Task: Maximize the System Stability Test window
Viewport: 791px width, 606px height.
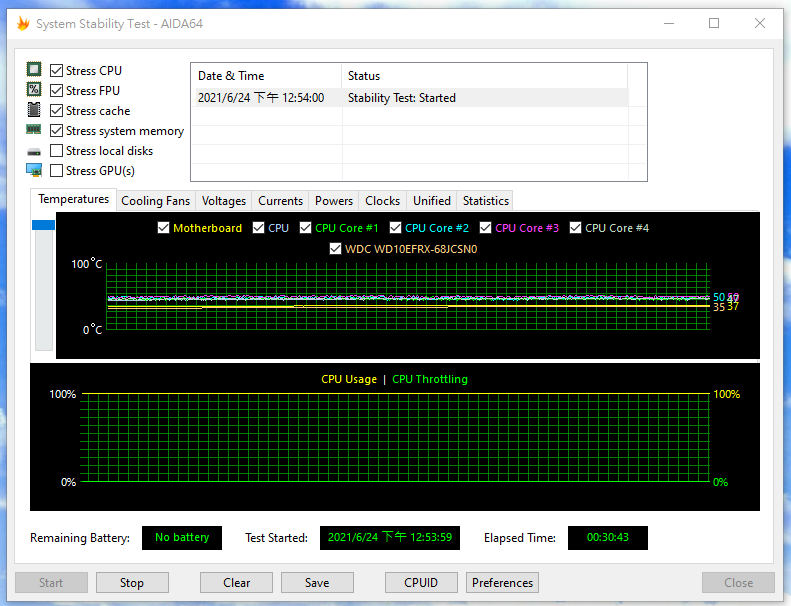Action: point(714,23)
